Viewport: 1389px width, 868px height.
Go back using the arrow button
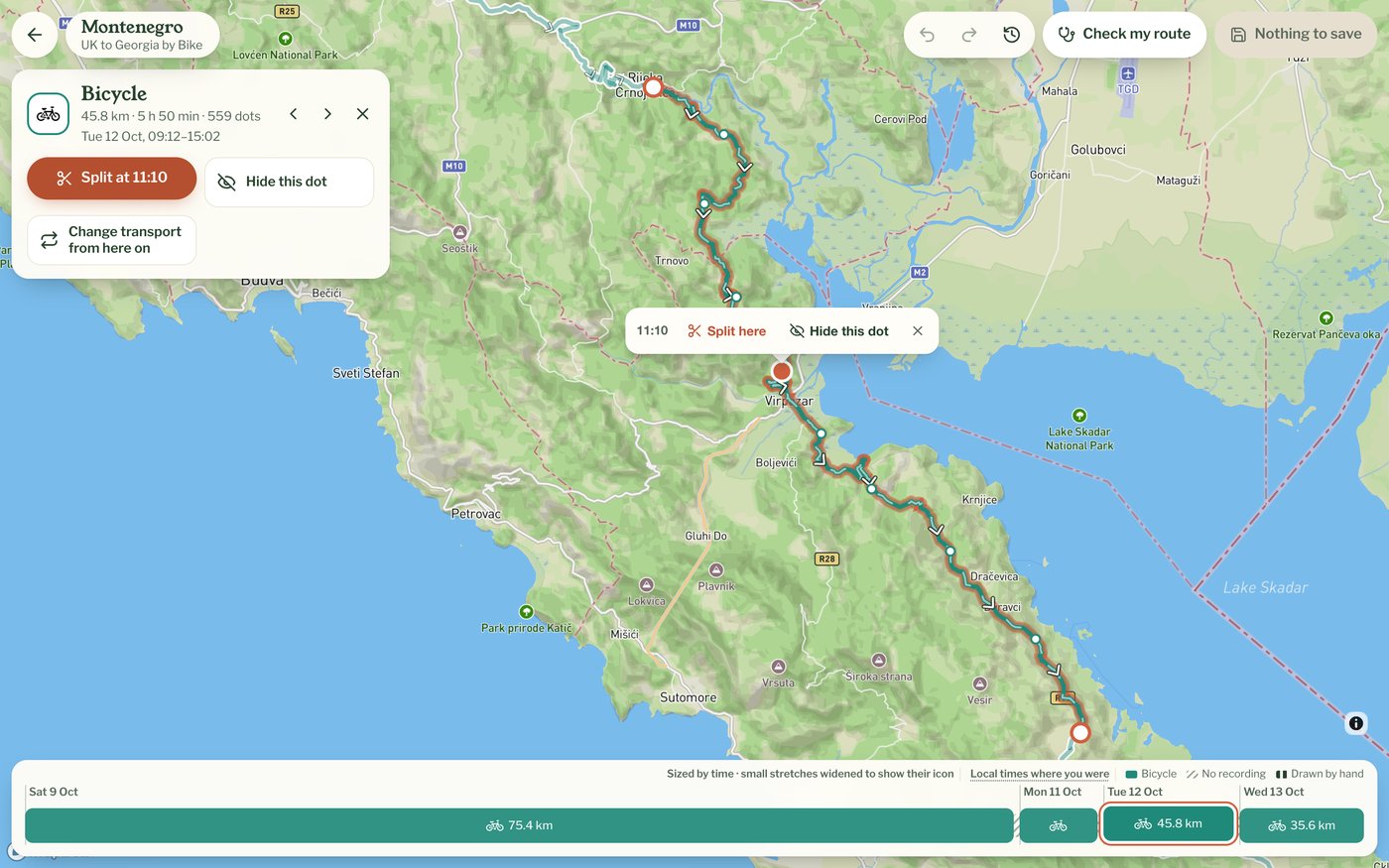tap(35, 35)
